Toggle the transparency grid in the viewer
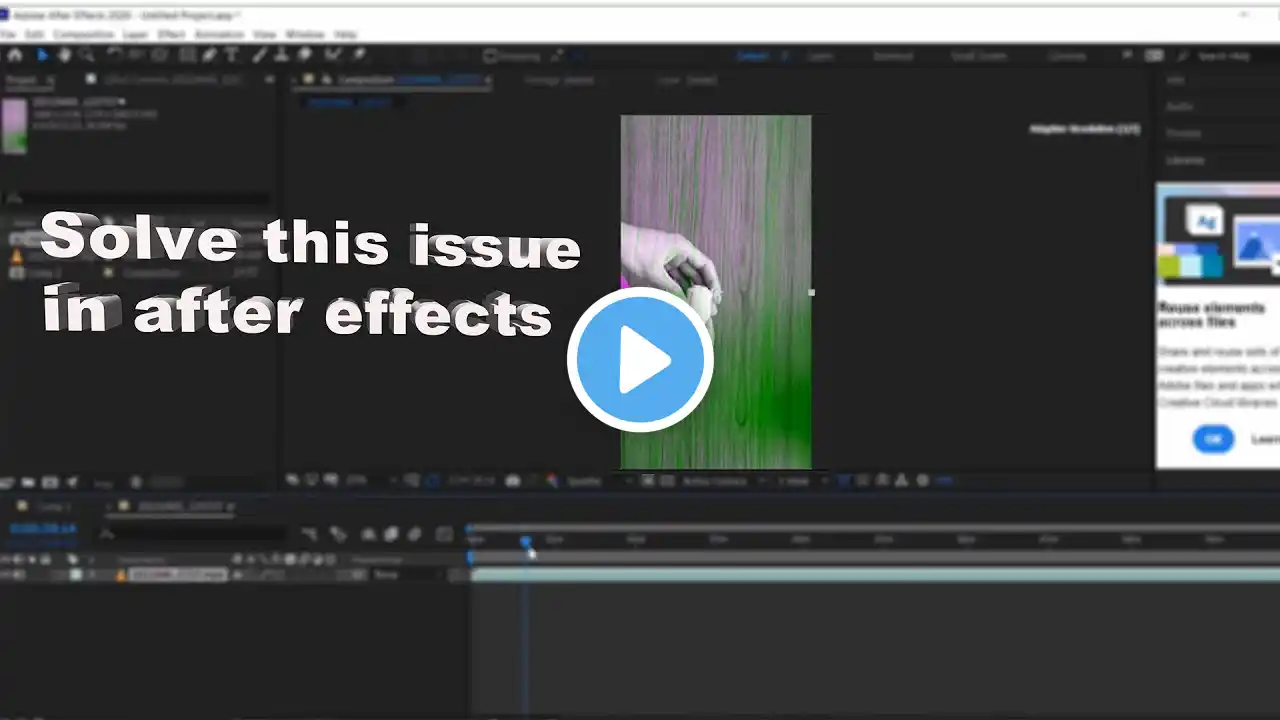Viewport: 1280px width, 720px height. (666, 481)
